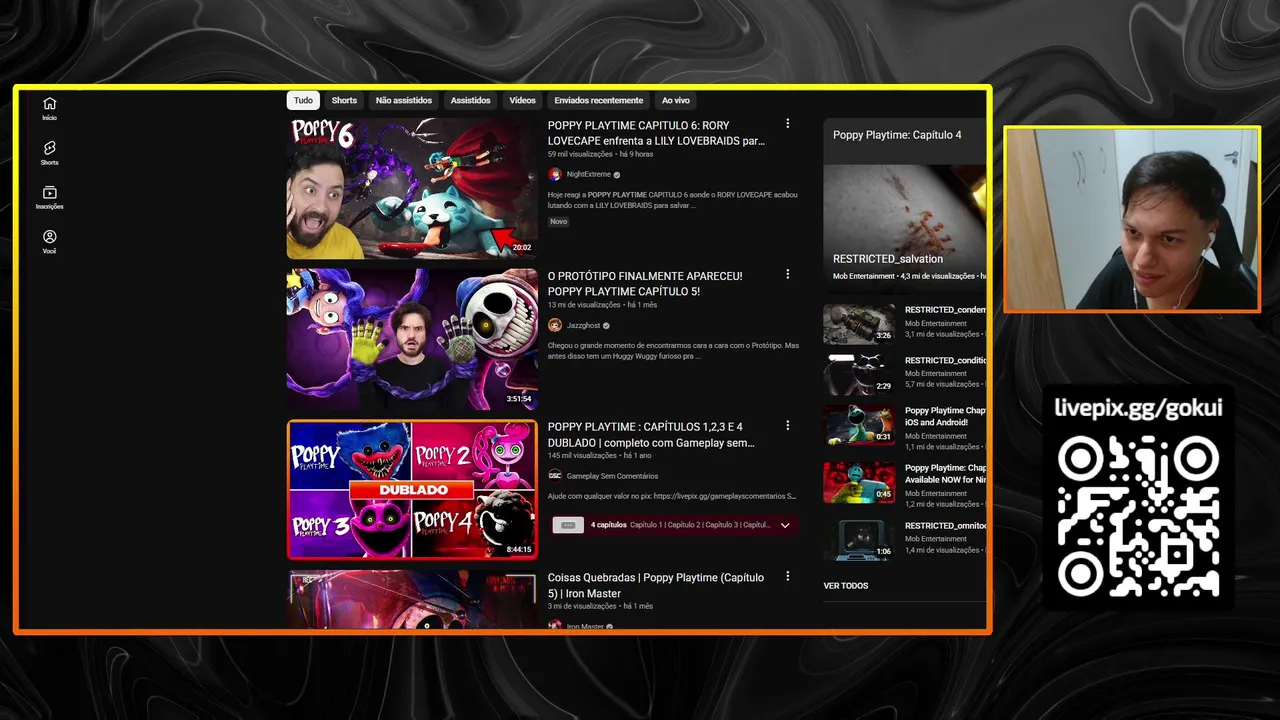Image resolution: width=1280 pixels, height=720 pixels.
Task: Click Poppy Playtime: Capítulo 4 panel title
Action: click(897, 135)
